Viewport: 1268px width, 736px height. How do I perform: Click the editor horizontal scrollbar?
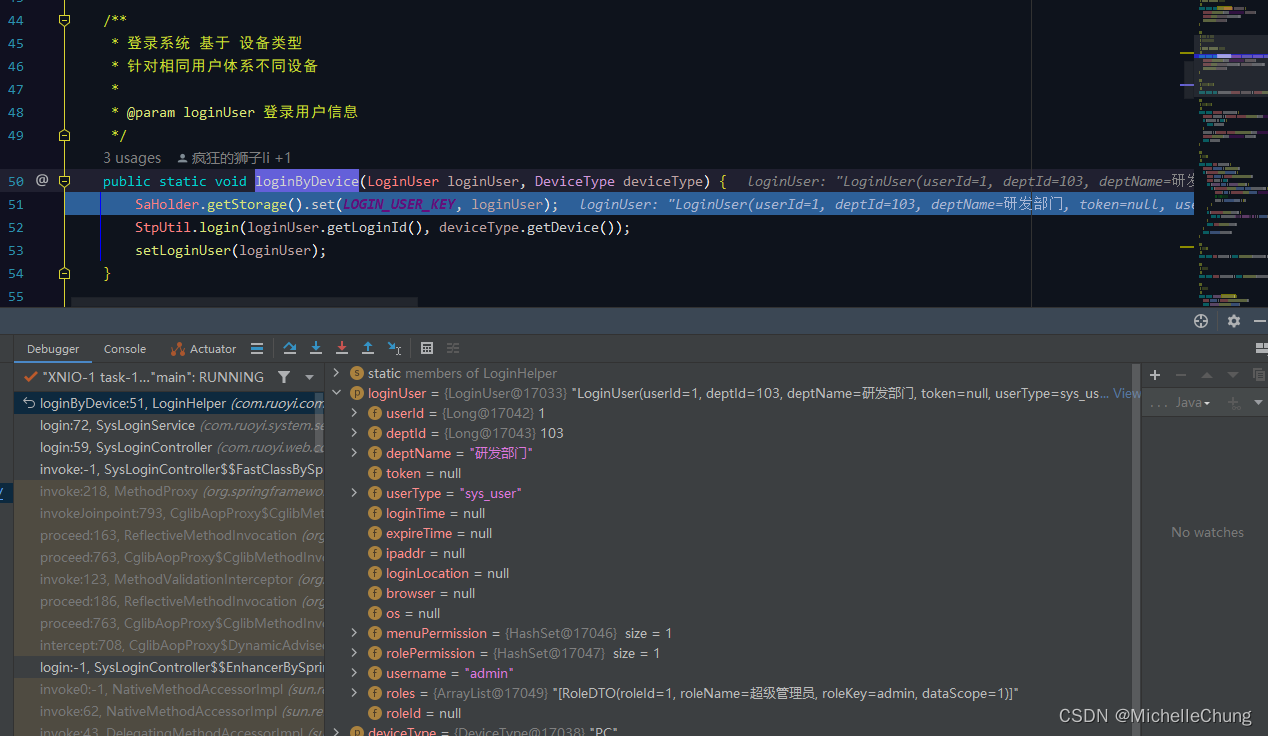pos(244,301)
